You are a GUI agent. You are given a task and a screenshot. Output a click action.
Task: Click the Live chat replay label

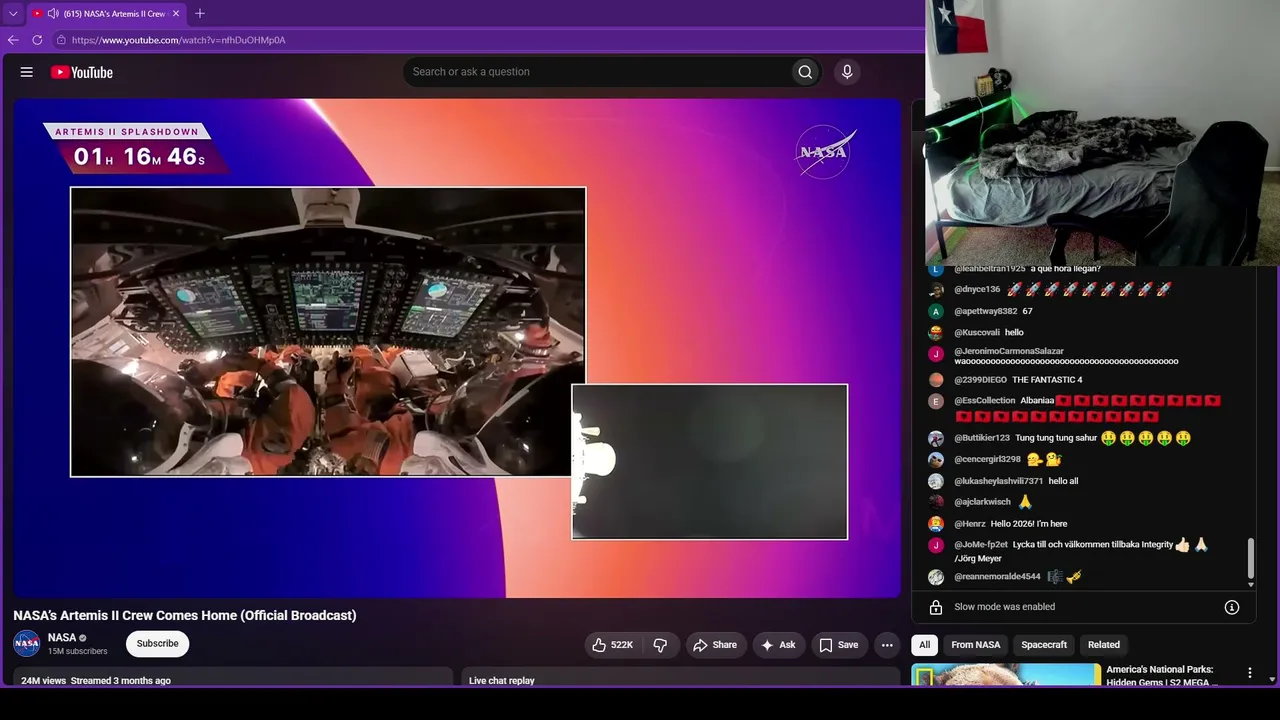pos(502,681)
